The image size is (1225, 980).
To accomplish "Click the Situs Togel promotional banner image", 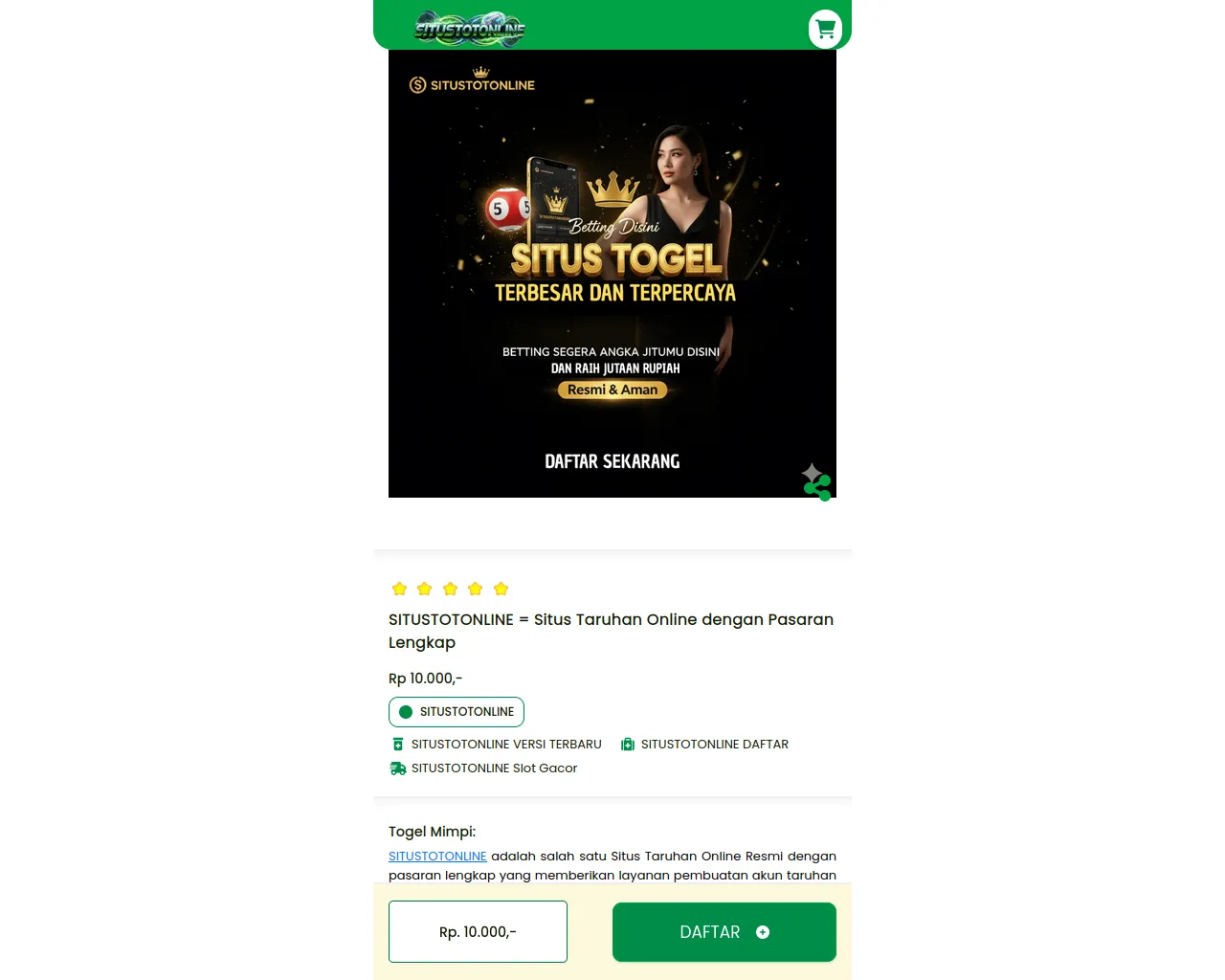I will click(612, 274).
